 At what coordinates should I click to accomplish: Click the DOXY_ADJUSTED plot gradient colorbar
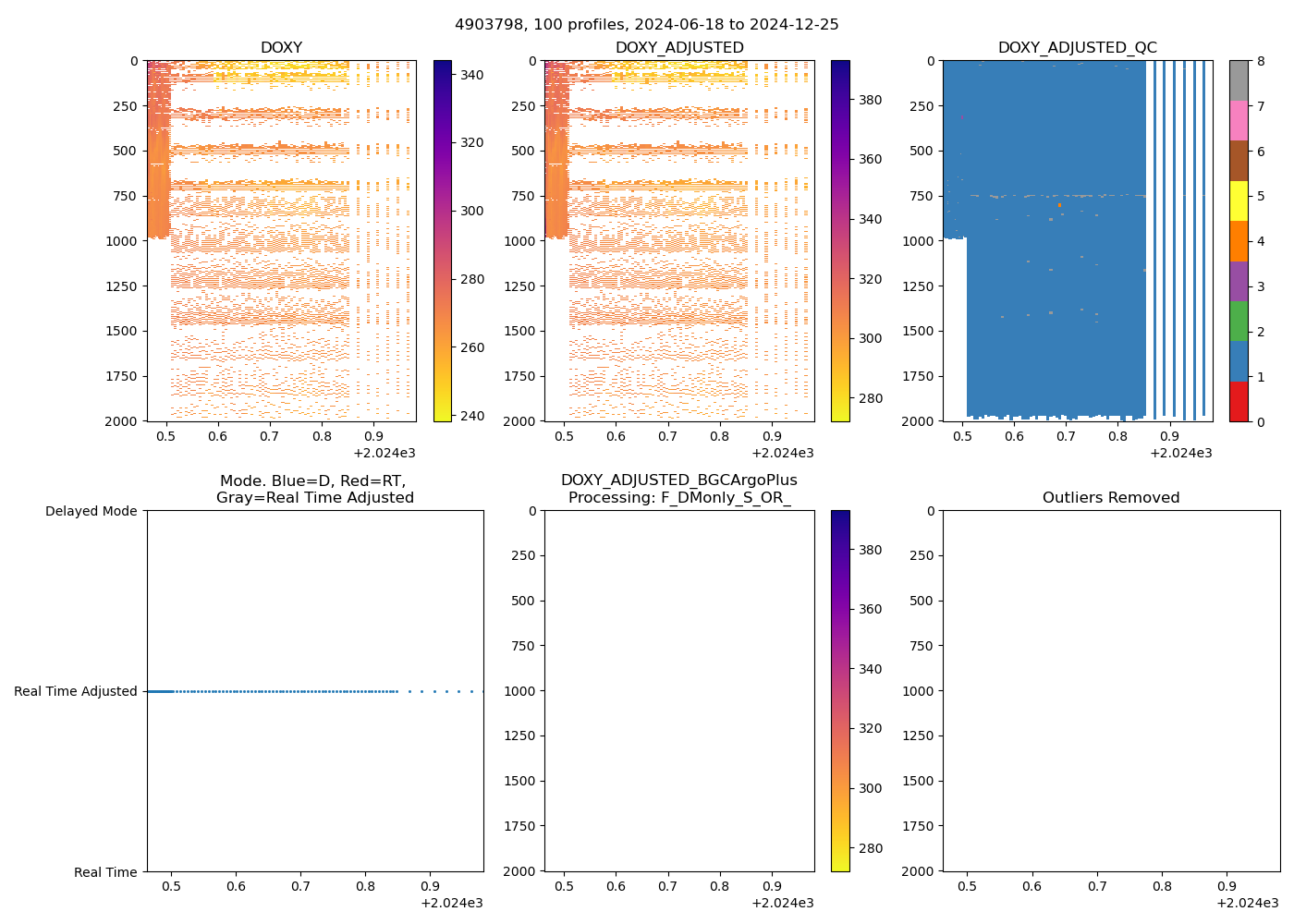click(x=840, y=240)
